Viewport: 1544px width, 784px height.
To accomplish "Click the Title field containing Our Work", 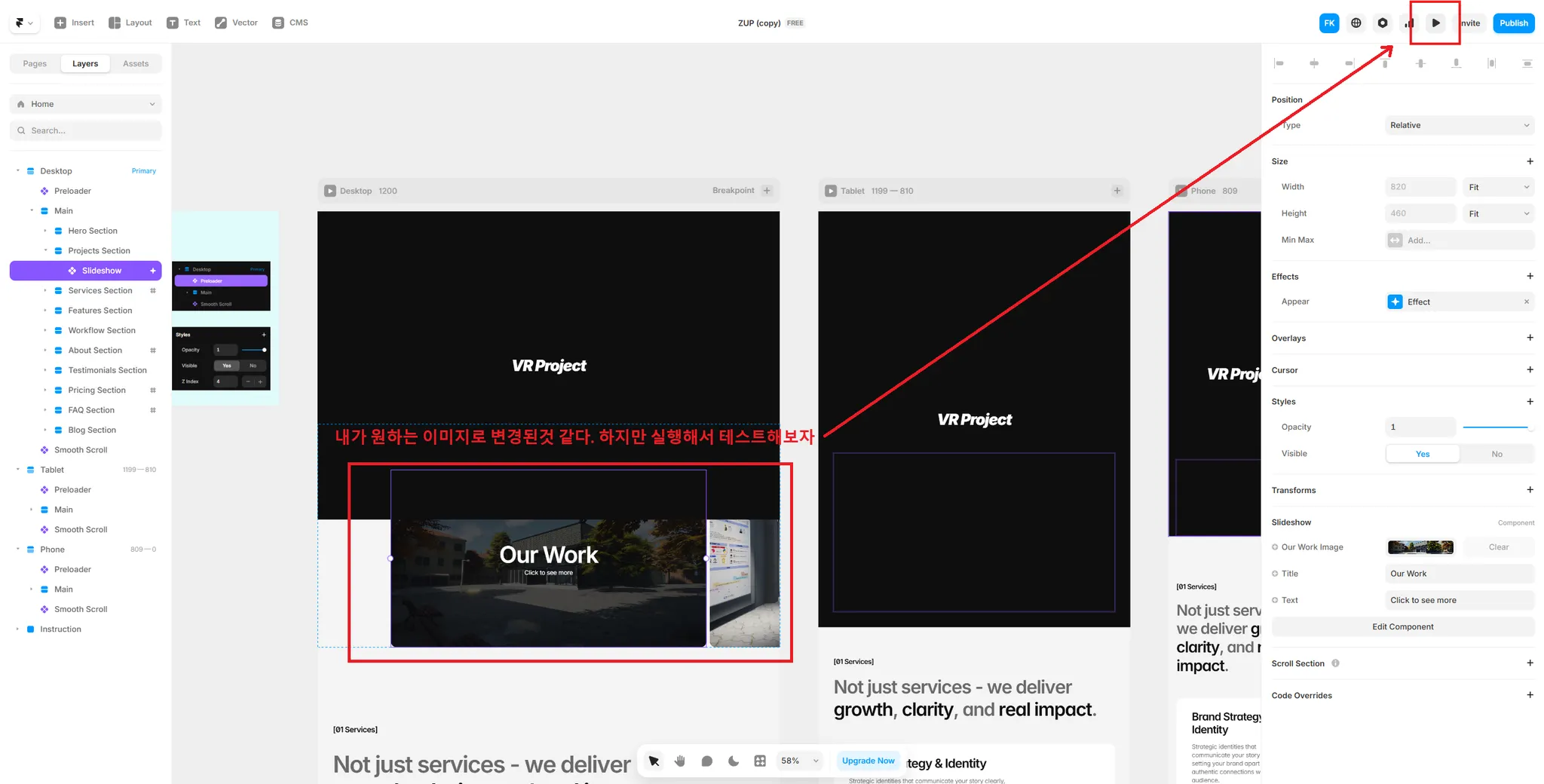I will [x=1460, y=574].
